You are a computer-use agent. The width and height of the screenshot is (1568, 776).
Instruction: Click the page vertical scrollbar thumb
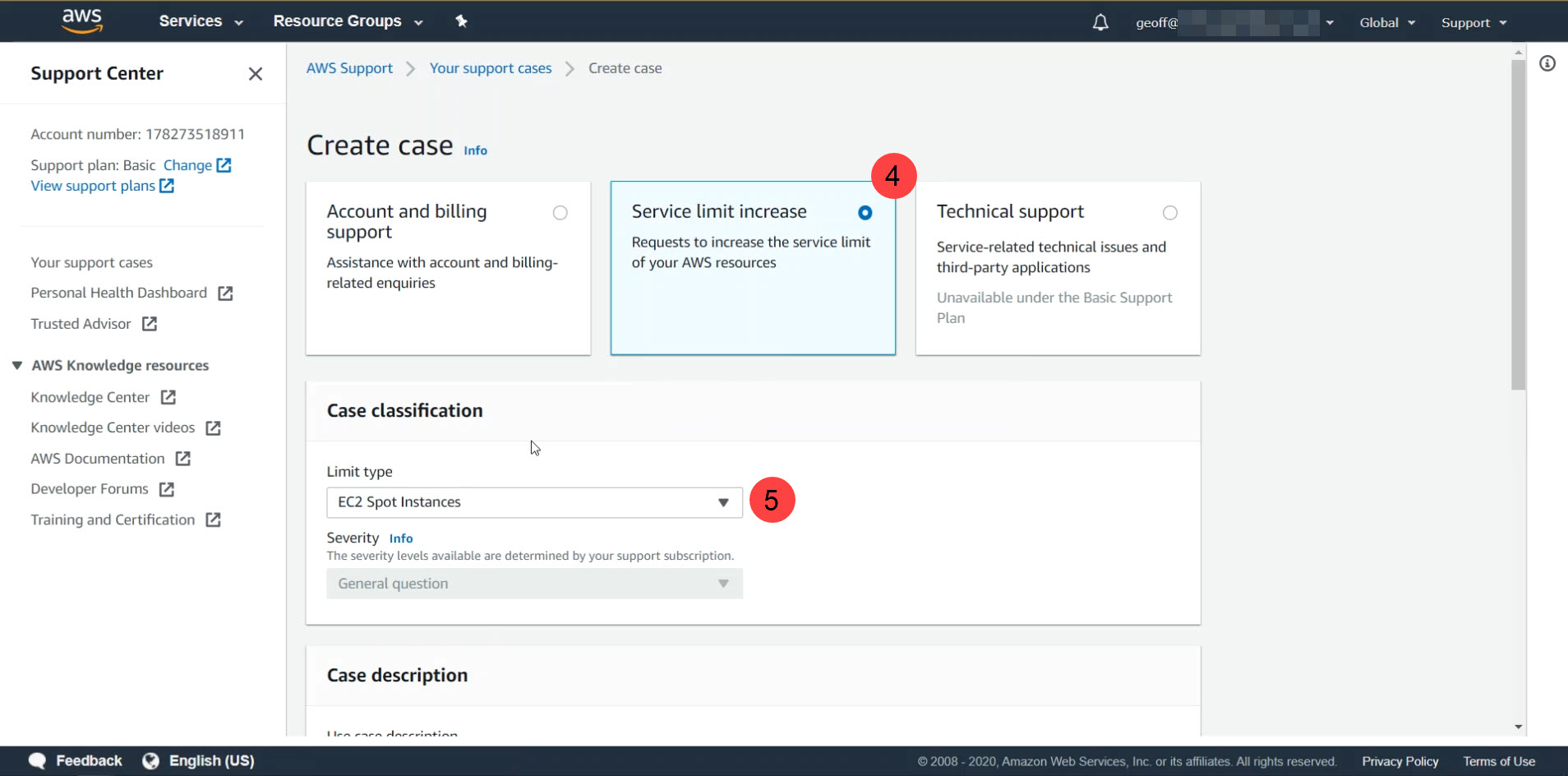click(x=1518, y=224)
